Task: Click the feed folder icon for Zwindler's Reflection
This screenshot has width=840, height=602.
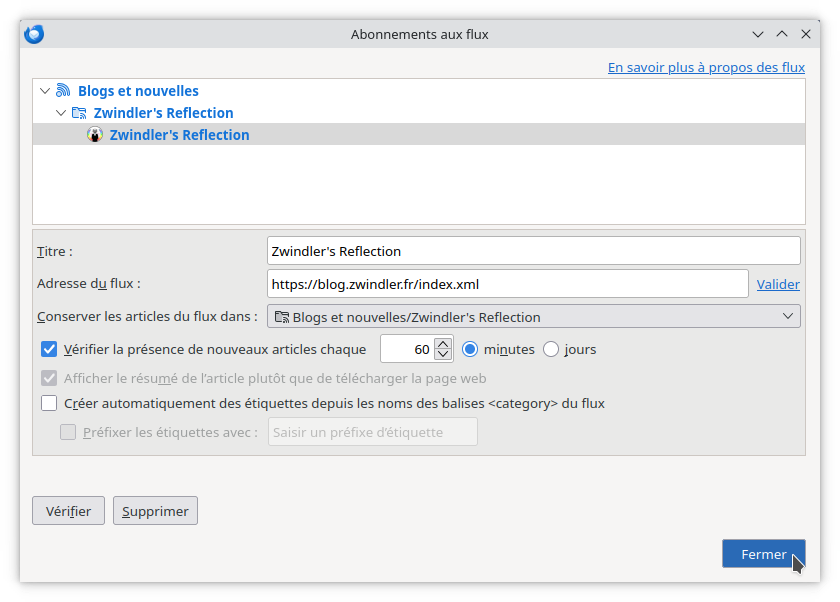Action: coord(80,113)
